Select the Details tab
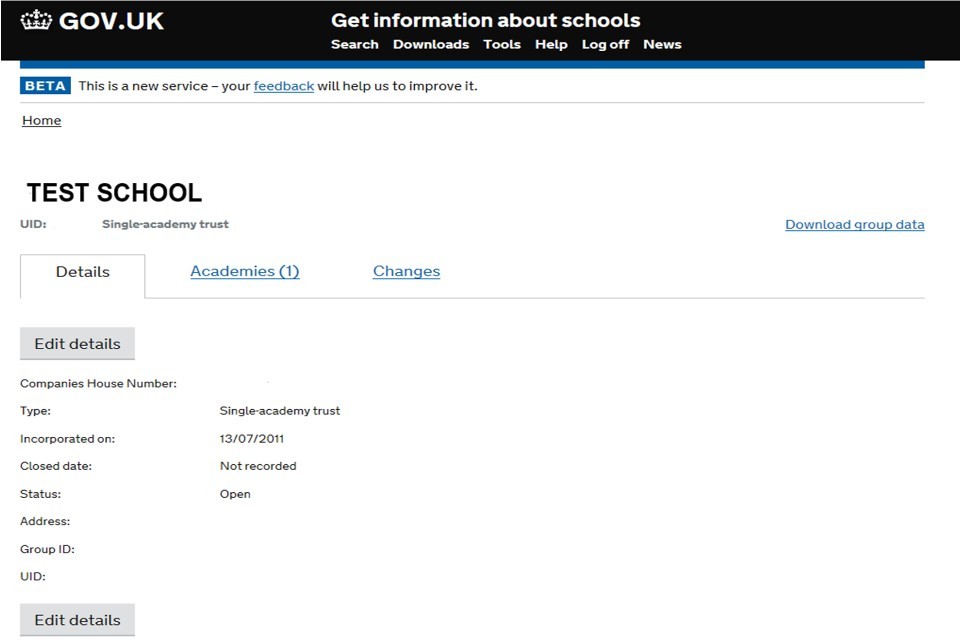 click(82, 272)
